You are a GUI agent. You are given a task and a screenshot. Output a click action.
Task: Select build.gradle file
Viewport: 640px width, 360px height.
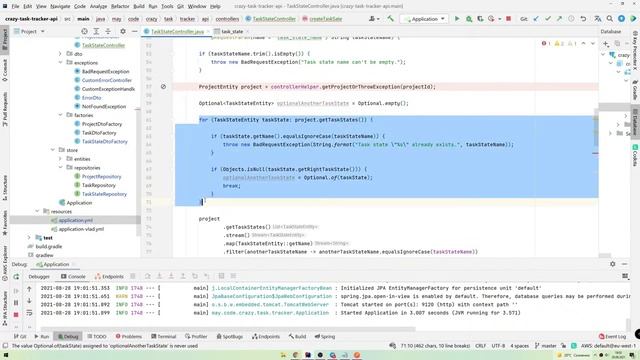[x=49, y=247]
